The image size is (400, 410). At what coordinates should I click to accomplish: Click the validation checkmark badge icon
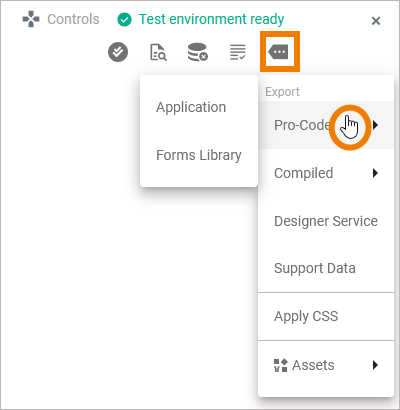[118, 52]
